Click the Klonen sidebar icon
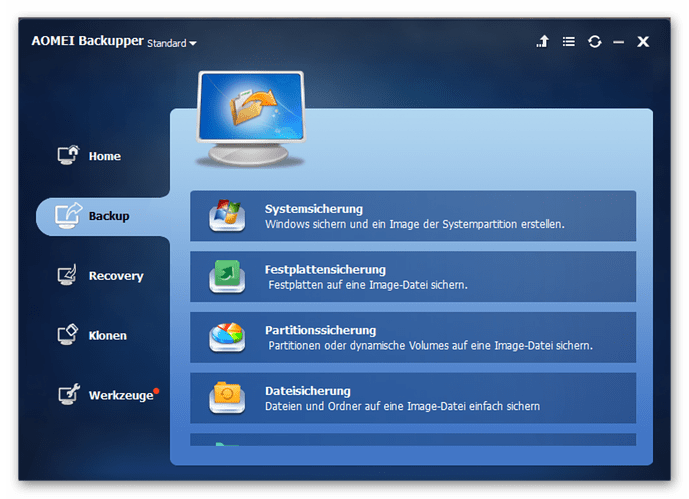Viewport: 689px width, 499px height. click(x=68, y=335)
